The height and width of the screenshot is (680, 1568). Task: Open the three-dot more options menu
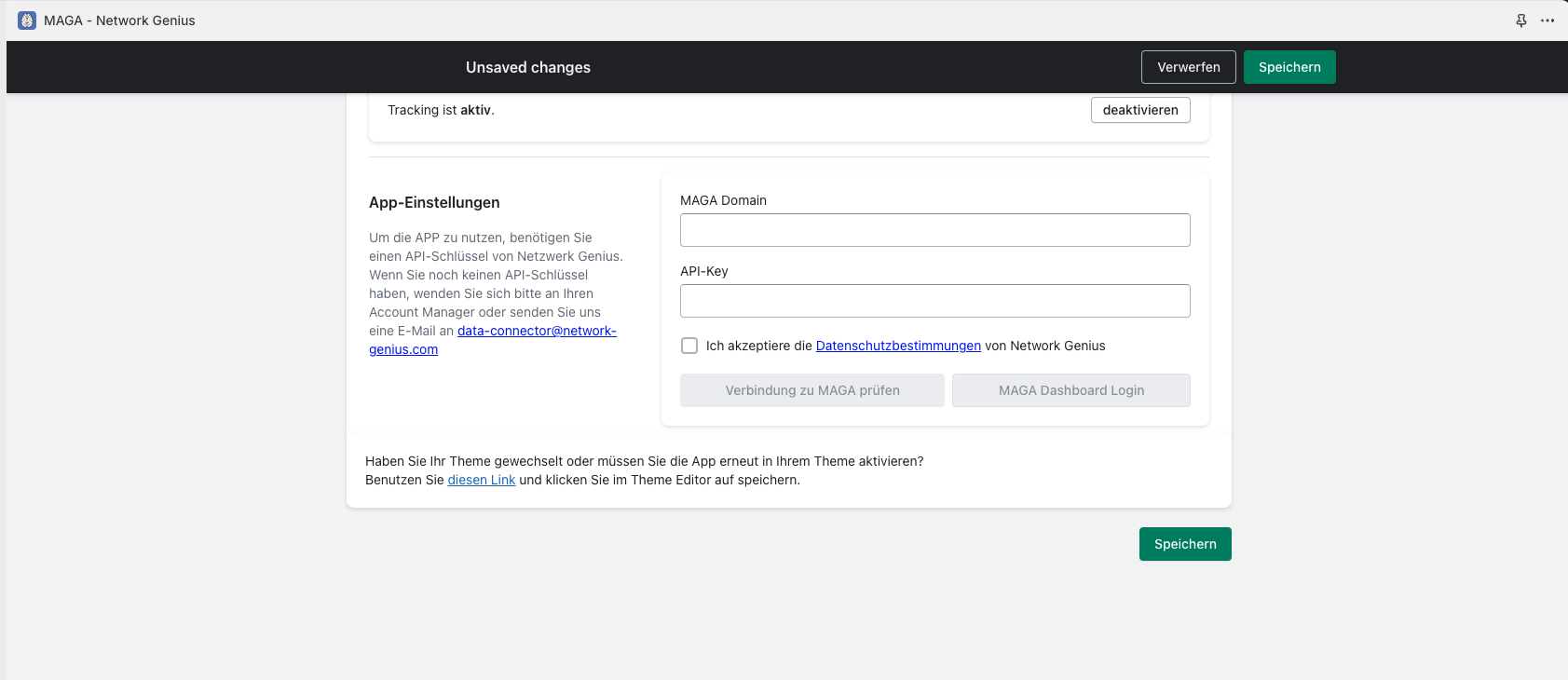point(1548,20)
